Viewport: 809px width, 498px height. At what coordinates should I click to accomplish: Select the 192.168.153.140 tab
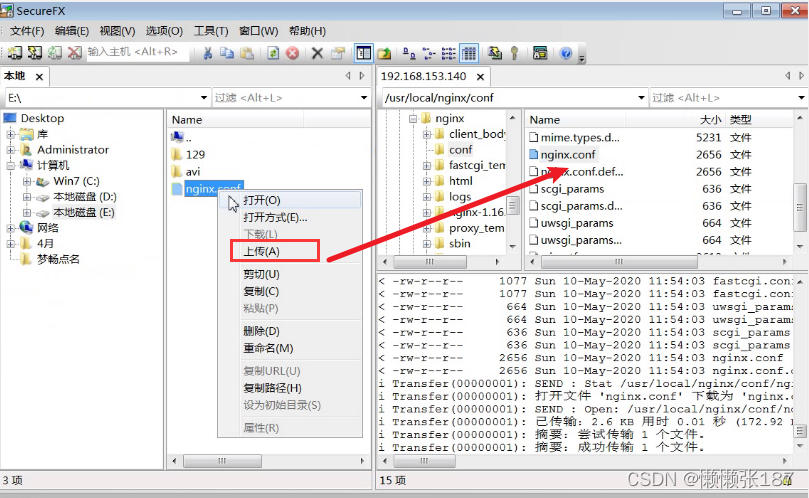(424, 76)
